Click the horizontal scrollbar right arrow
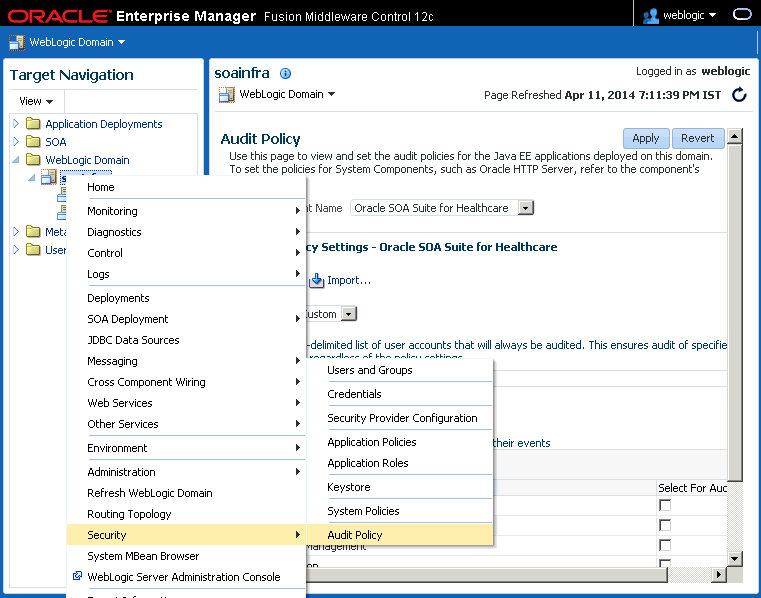The width and height of the screenshot is (761, 598). 719,575
